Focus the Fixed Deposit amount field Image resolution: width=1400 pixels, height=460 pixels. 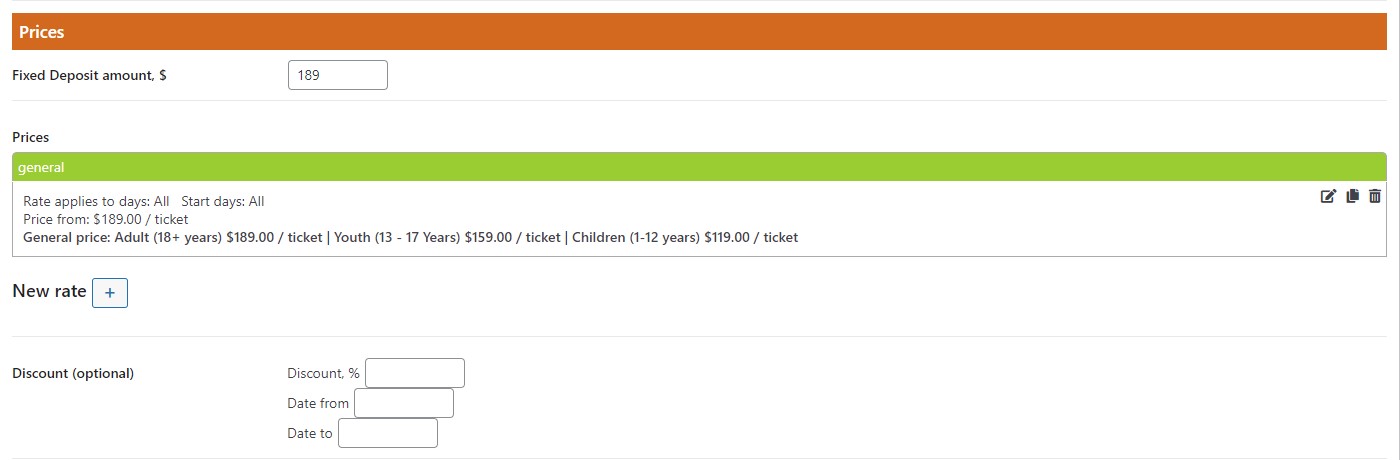(x=338, y=75)
